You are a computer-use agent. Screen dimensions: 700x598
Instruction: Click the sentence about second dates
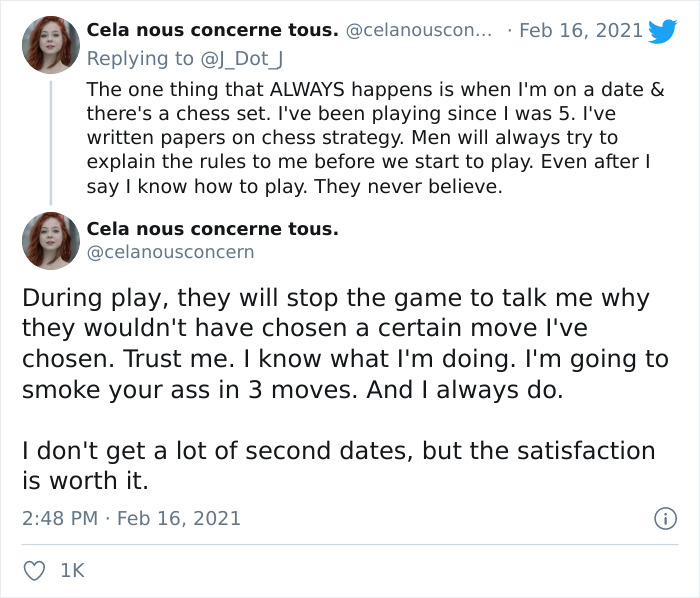338,465
